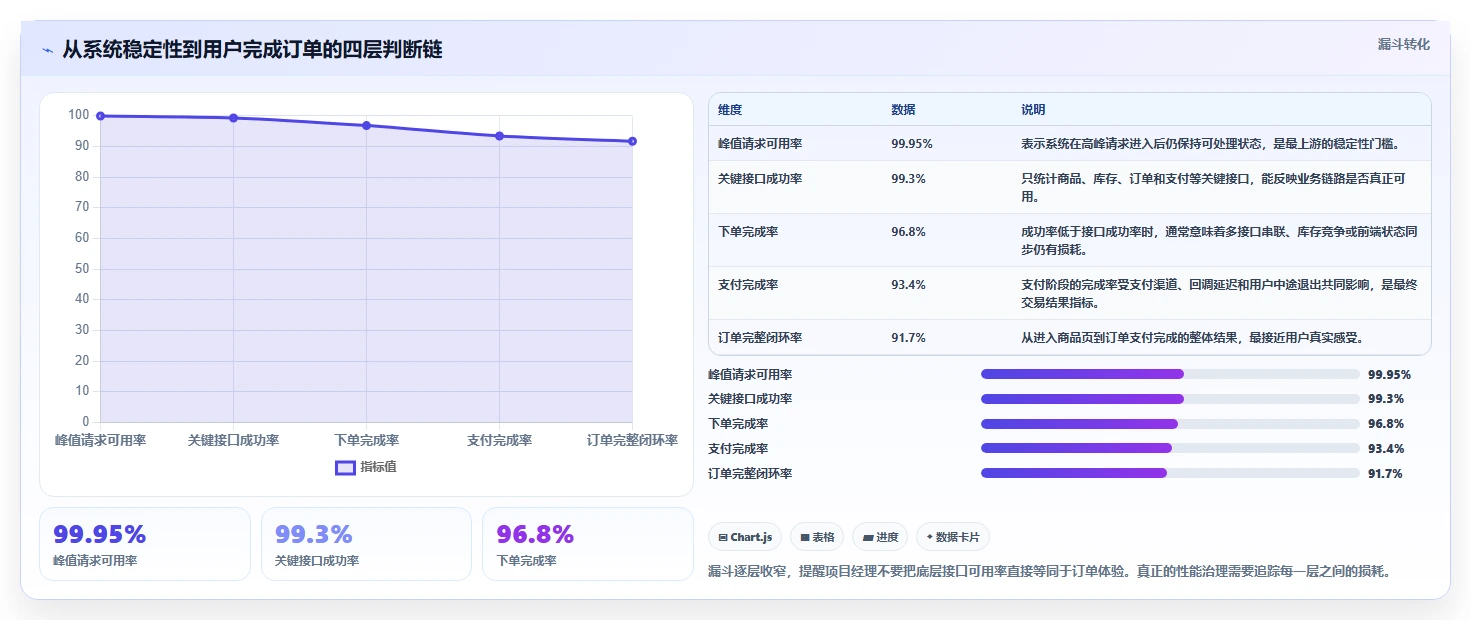Click the 下单完成率 label beside its progress bar

[x=738, y=424]
